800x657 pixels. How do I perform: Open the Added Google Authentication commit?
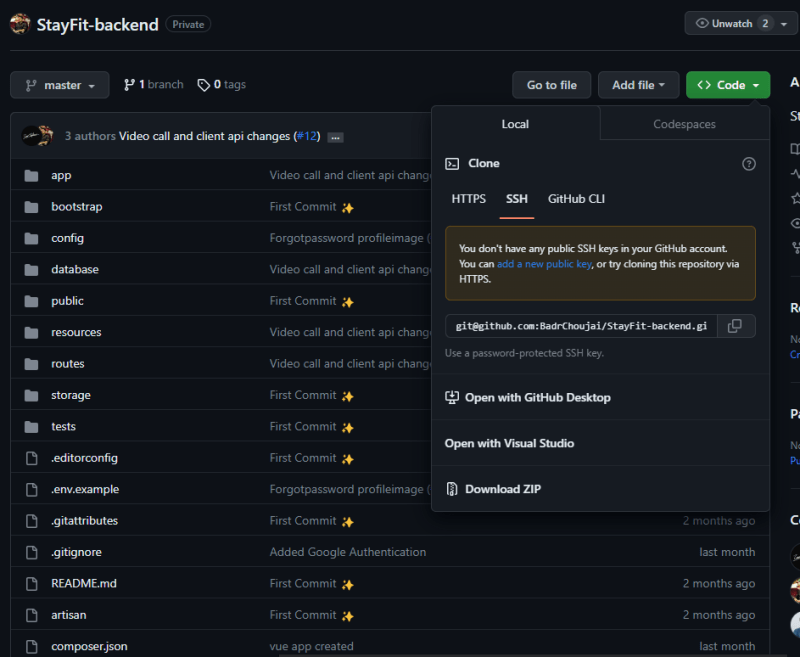(x=347, y=552)
